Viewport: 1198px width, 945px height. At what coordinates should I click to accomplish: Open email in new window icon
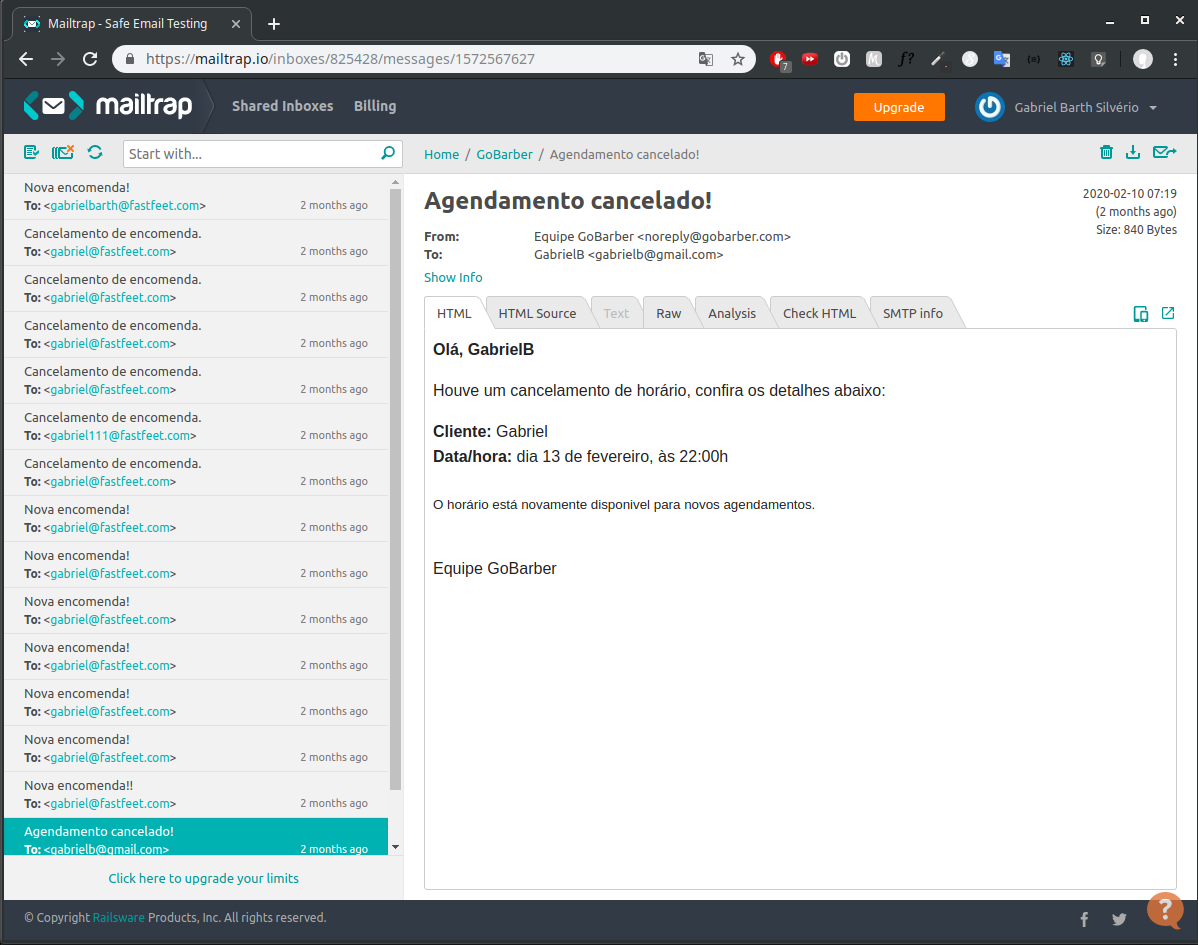pos(1168,312)
